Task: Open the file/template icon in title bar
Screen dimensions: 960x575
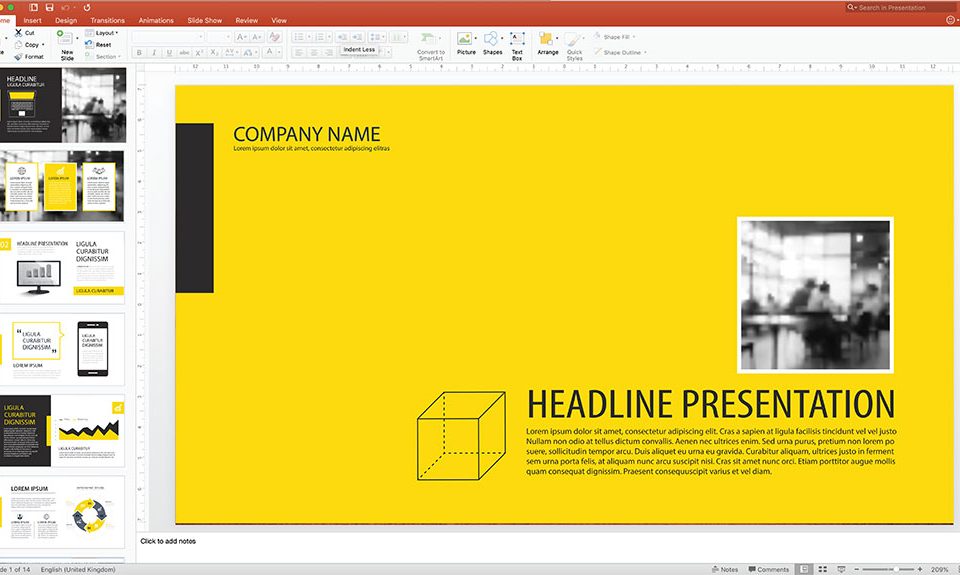Action: [34, 7]
